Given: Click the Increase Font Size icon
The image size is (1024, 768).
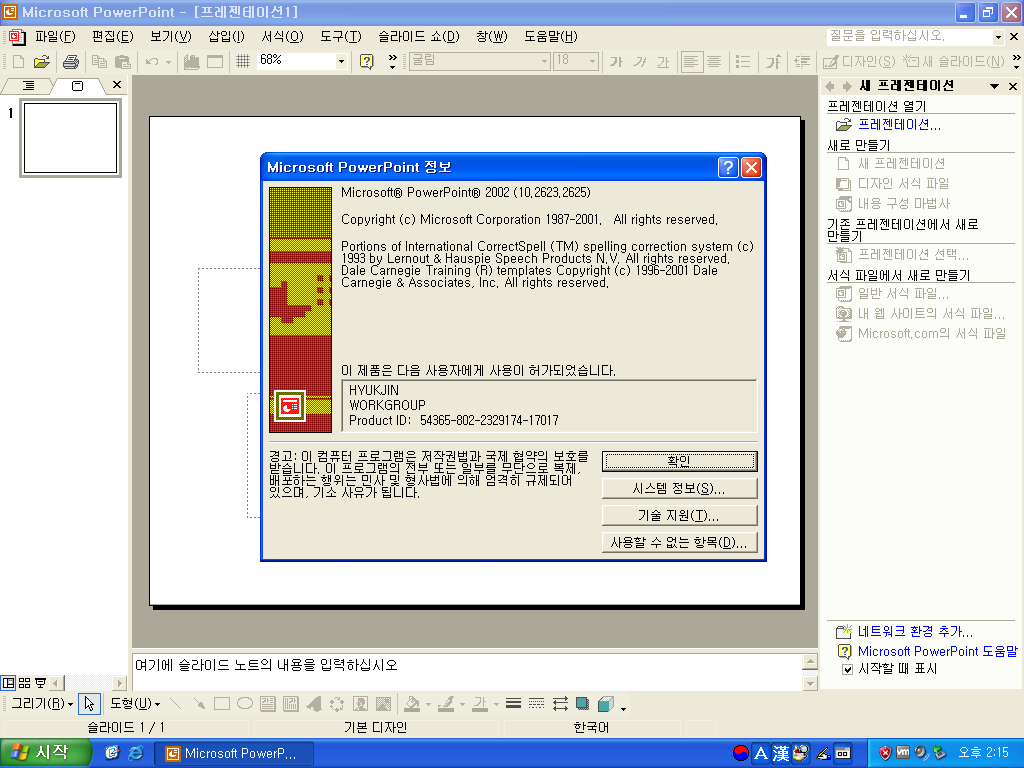Looking at the screenshot, I should click(x=773, y=61).
